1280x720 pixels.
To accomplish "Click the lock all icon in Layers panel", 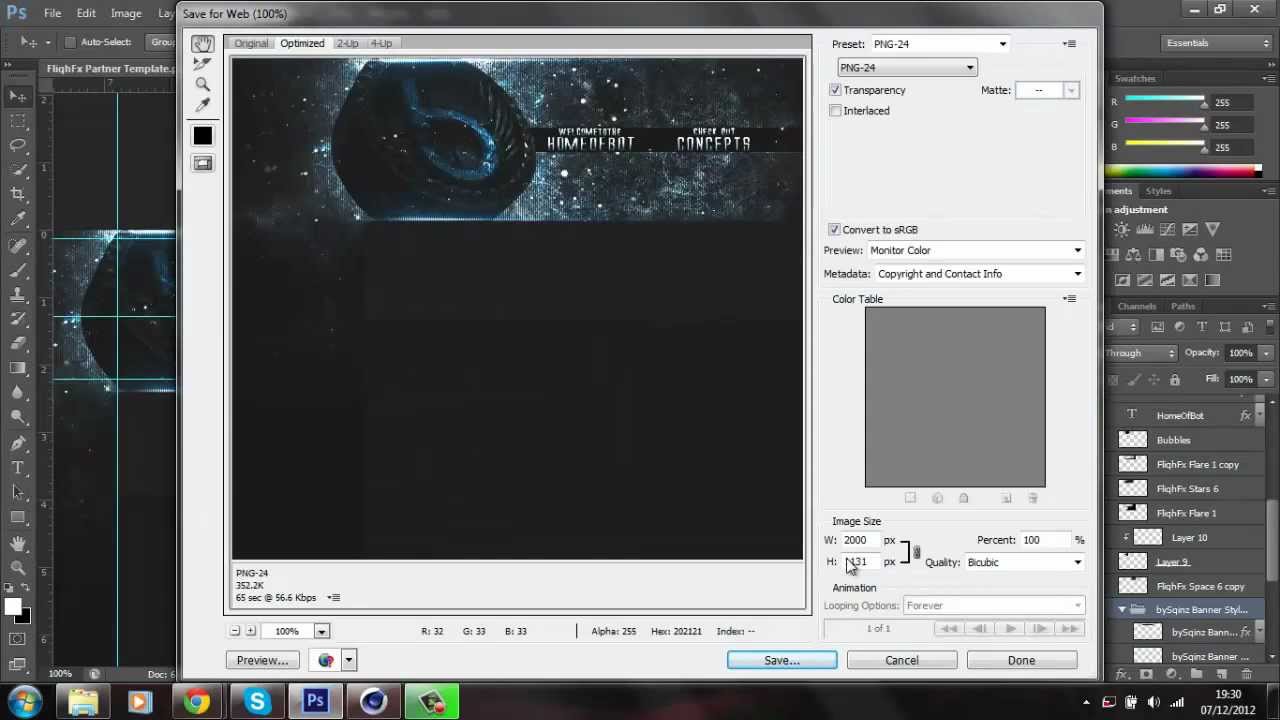I will click(1175, 380).
